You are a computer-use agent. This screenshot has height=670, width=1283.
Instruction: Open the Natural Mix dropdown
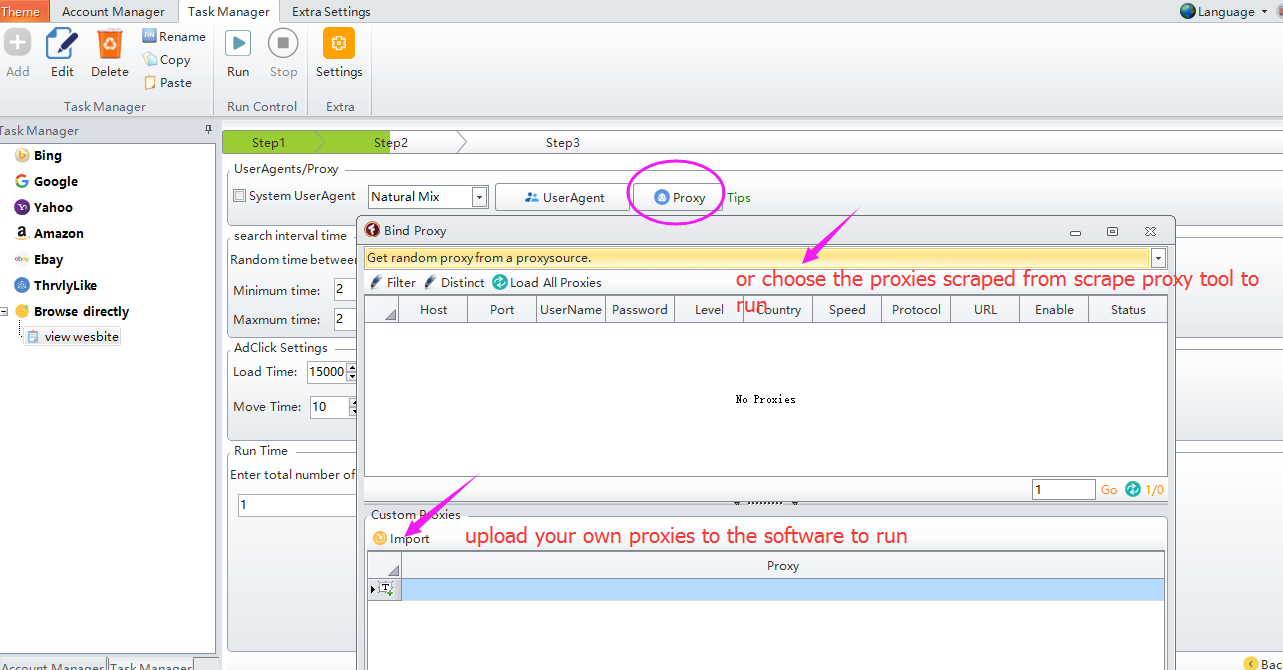click(x=479, y=197)
